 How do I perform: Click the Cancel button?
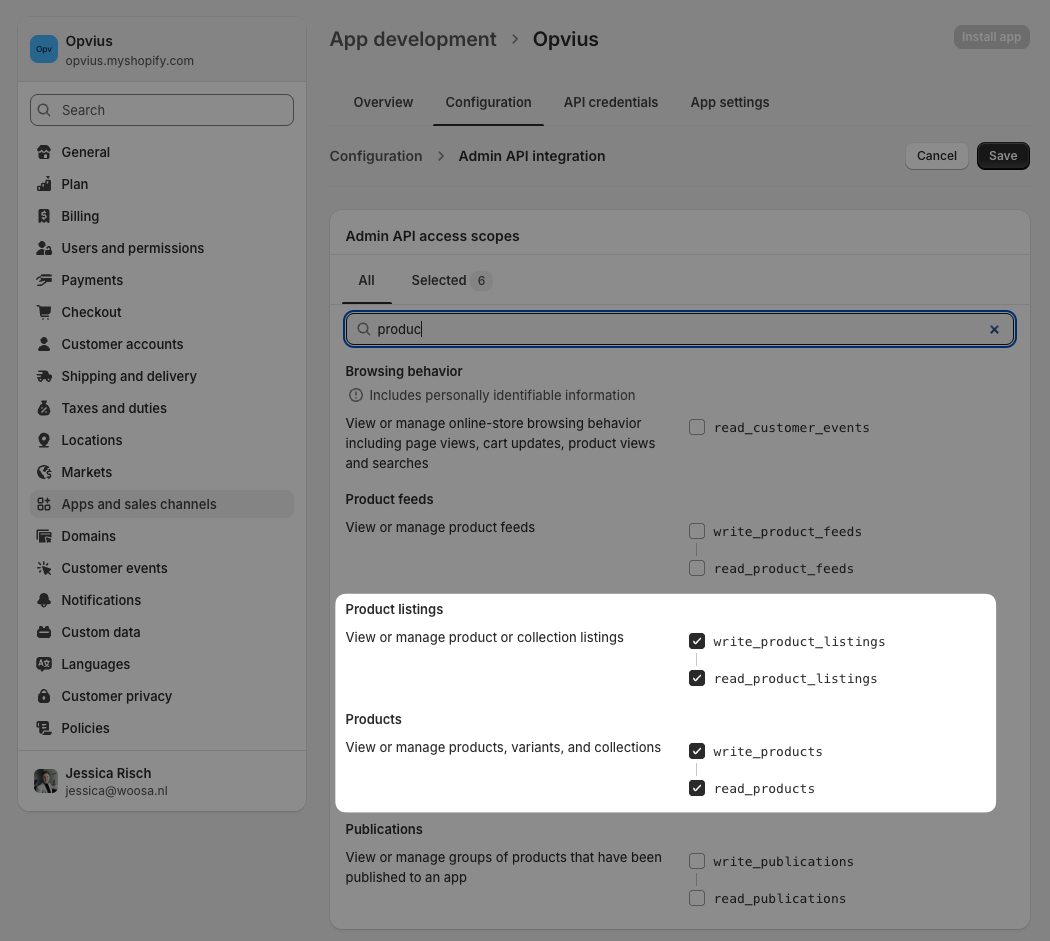tap(936, 156)
